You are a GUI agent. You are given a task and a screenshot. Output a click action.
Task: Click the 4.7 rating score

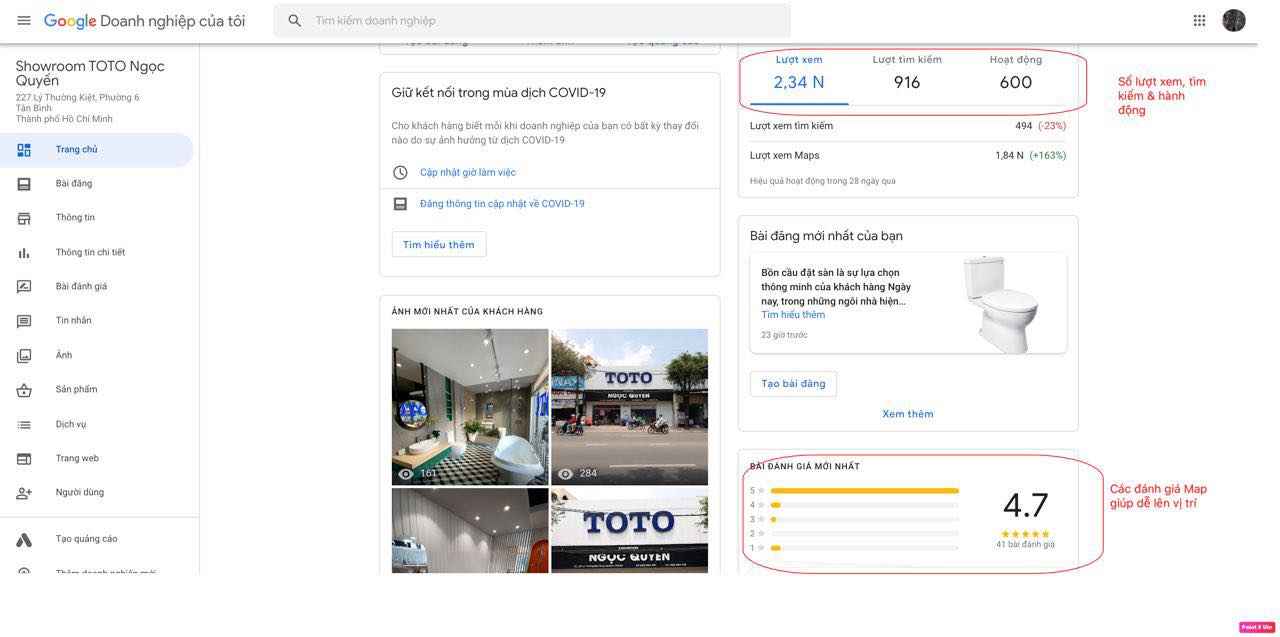pyautogui.click(x=1026, y=505)
